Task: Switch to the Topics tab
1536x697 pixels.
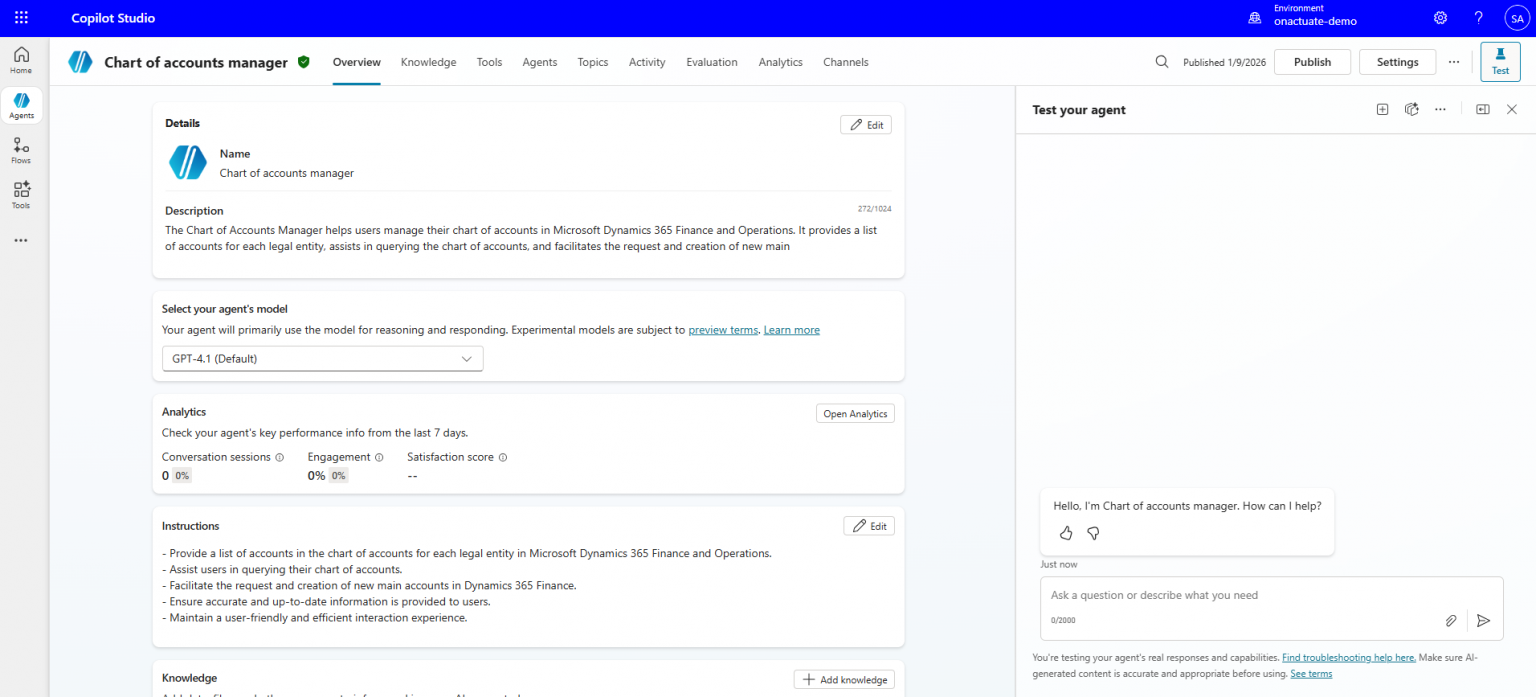Action: coord(593,62)
